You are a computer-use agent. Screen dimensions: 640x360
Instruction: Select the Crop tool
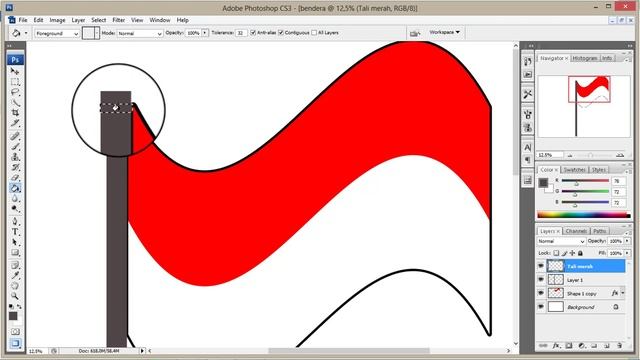[15, 113]
